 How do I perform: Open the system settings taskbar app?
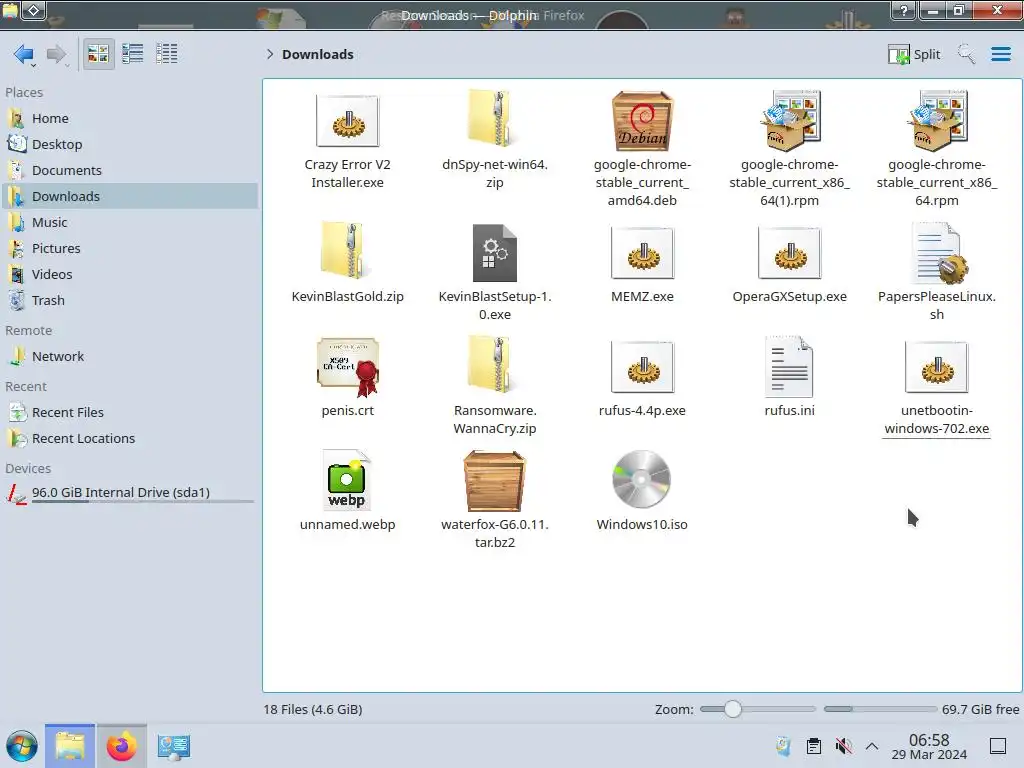tap(174, 746)
